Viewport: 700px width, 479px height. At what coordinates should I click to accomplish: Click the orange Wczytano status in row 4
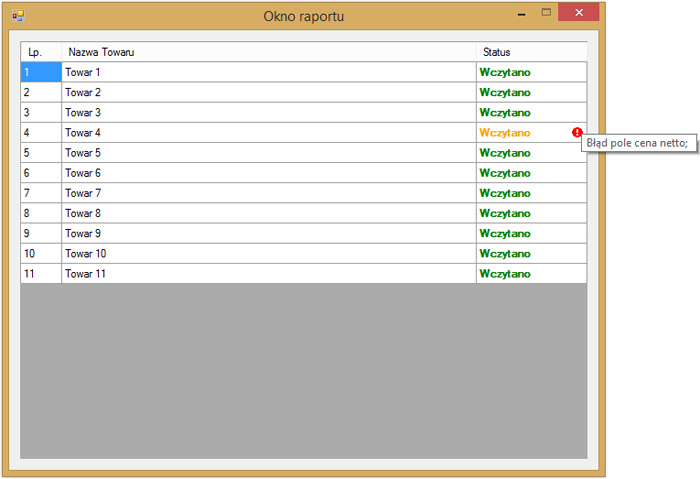[x=505, y=133]
